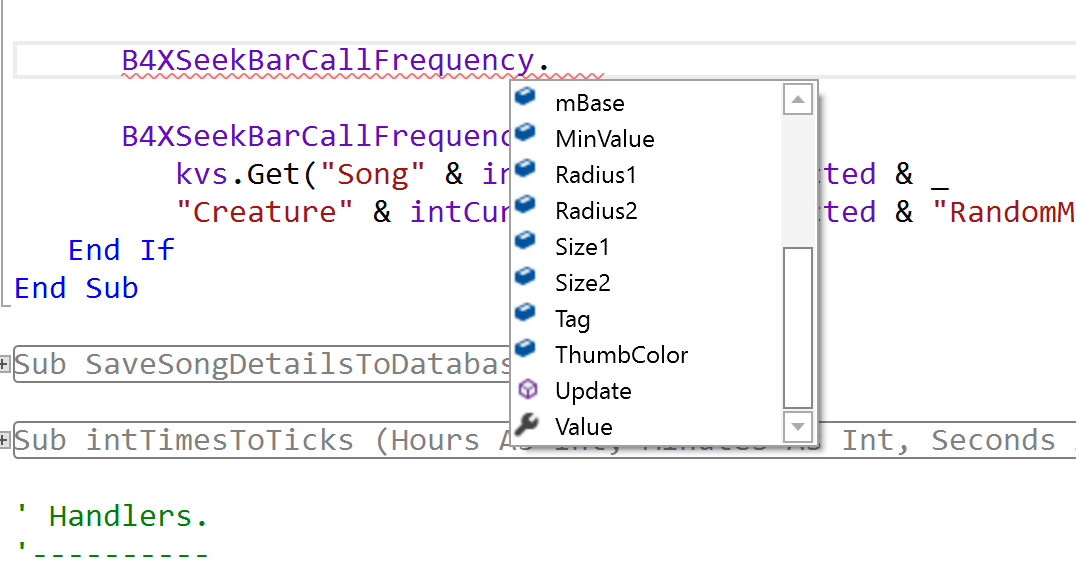Click the field icon beside Tag
Viewport: 1076px width, 576px height.
(x=526, y=317)
